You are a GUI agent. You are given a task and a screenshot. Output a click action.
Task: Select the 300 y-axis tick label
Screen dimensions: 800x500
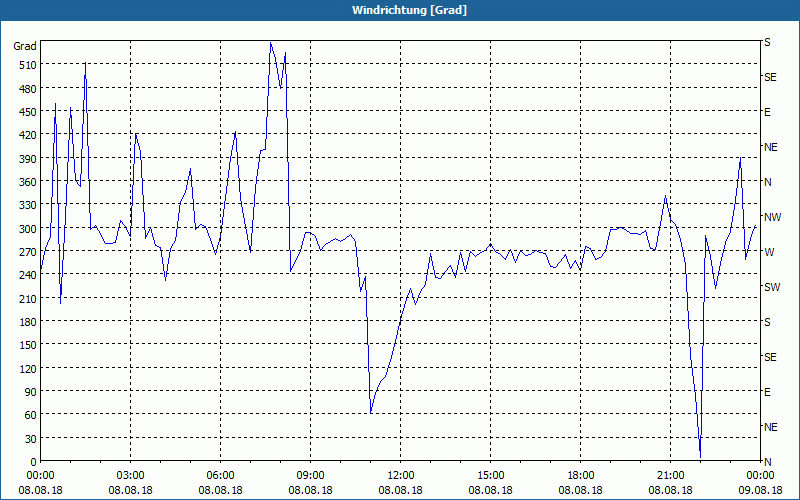(x=28, y=229)
